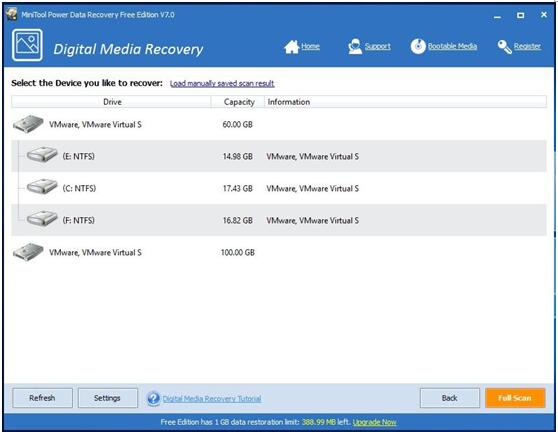Select the 100.00 GB VMware disk icon
This screenshot has height=432, width=558.
click(x=28, y=252)
